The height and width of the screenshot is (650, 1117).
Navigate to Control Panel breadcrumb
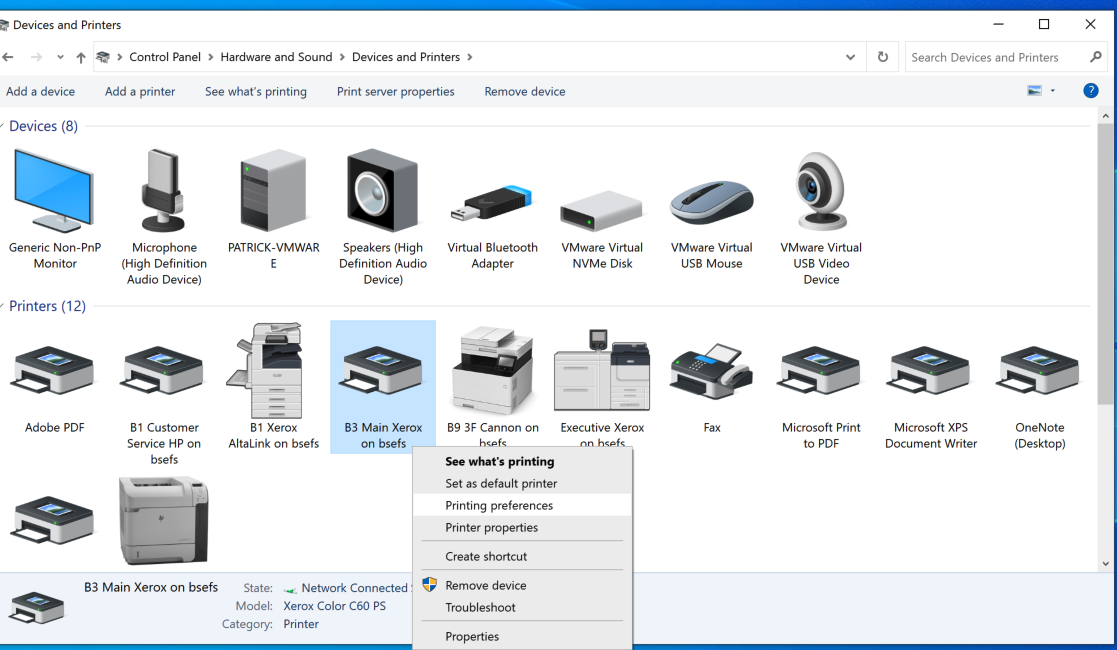click(165, 57)
